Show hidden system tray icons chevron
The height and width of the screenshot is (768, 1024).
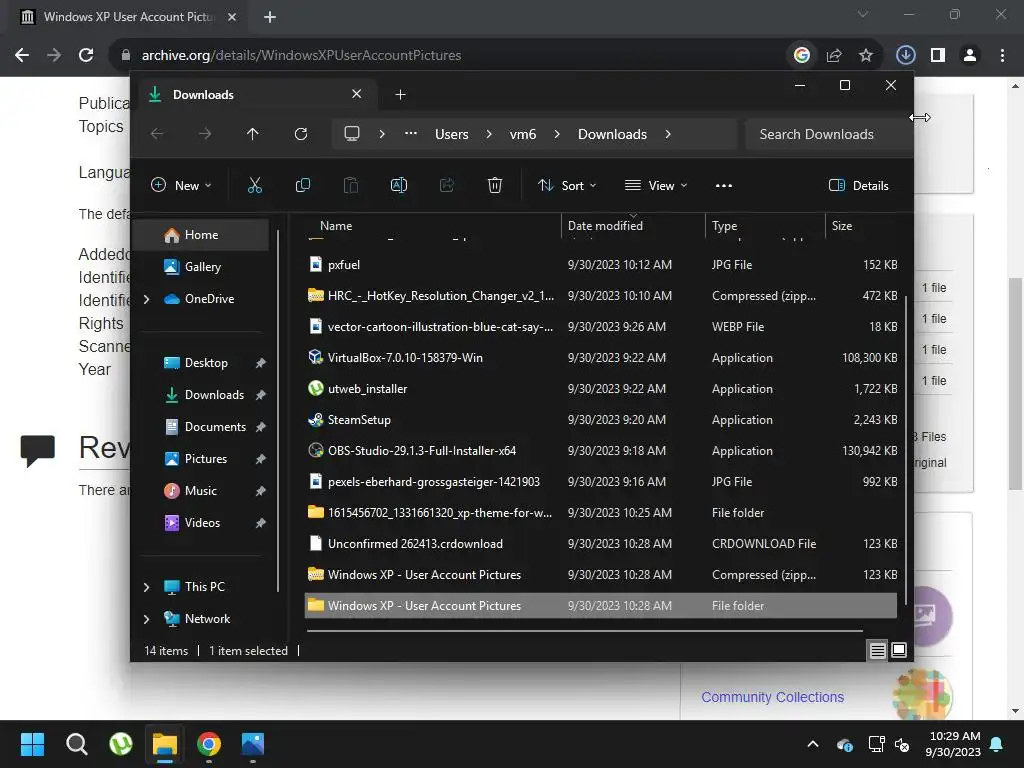[813, 744]
